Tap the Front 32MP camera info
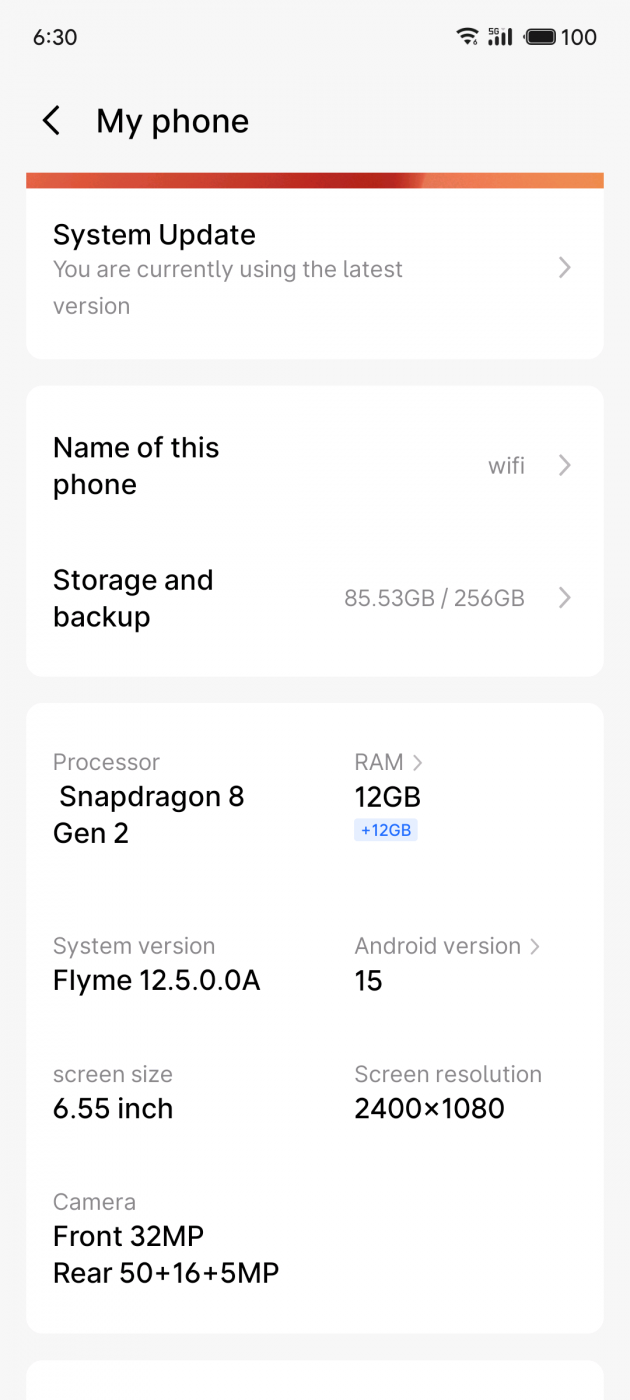This screenshot has width=630, height=1400. tap(128, 1237)
